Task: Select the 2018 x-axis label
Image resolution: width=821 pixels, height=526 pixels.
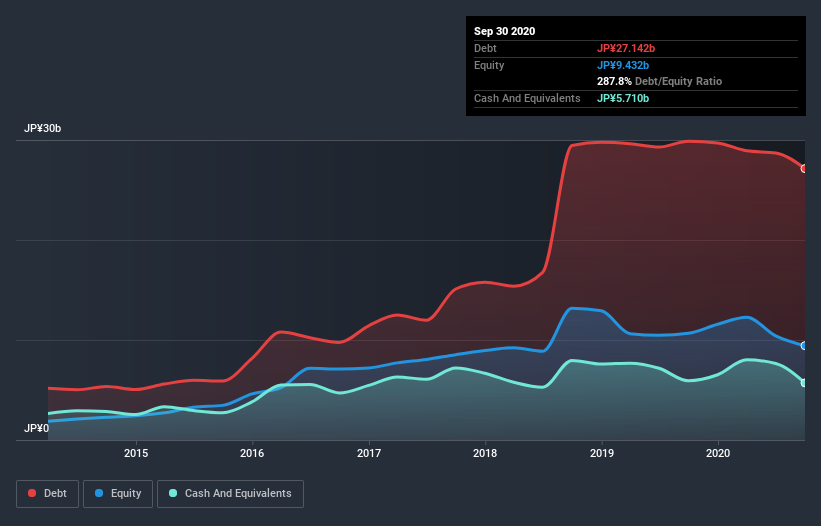Action: click(485, 453)
